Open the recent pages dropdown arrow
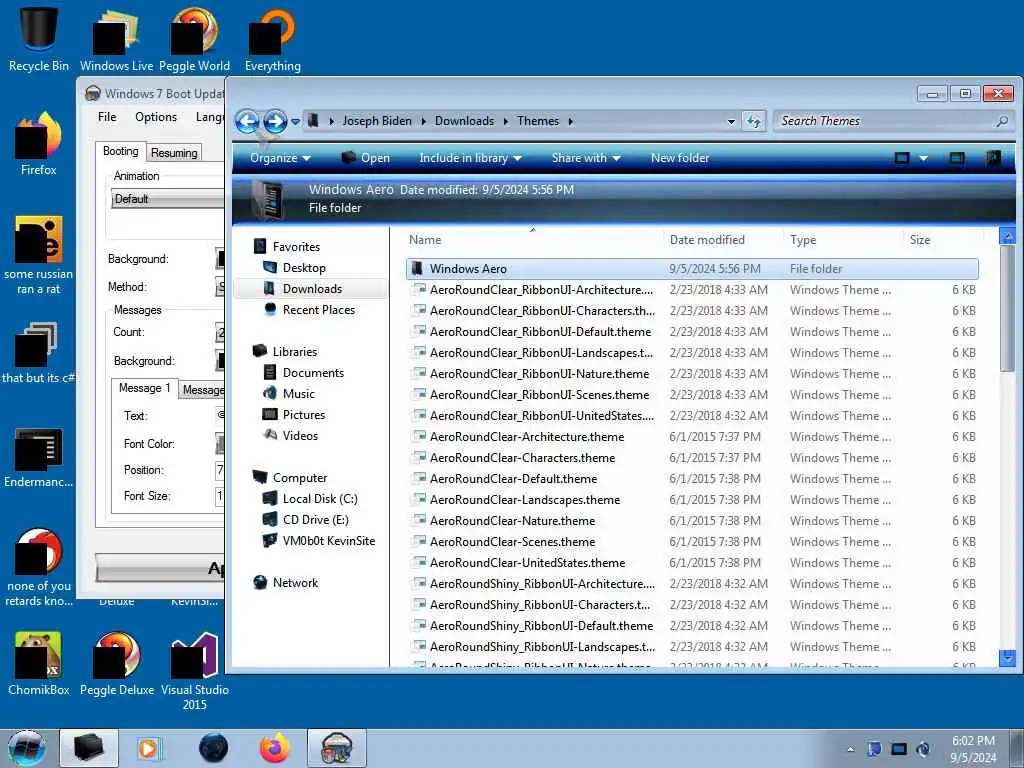The image size is (1024, 768). [295, 121]
